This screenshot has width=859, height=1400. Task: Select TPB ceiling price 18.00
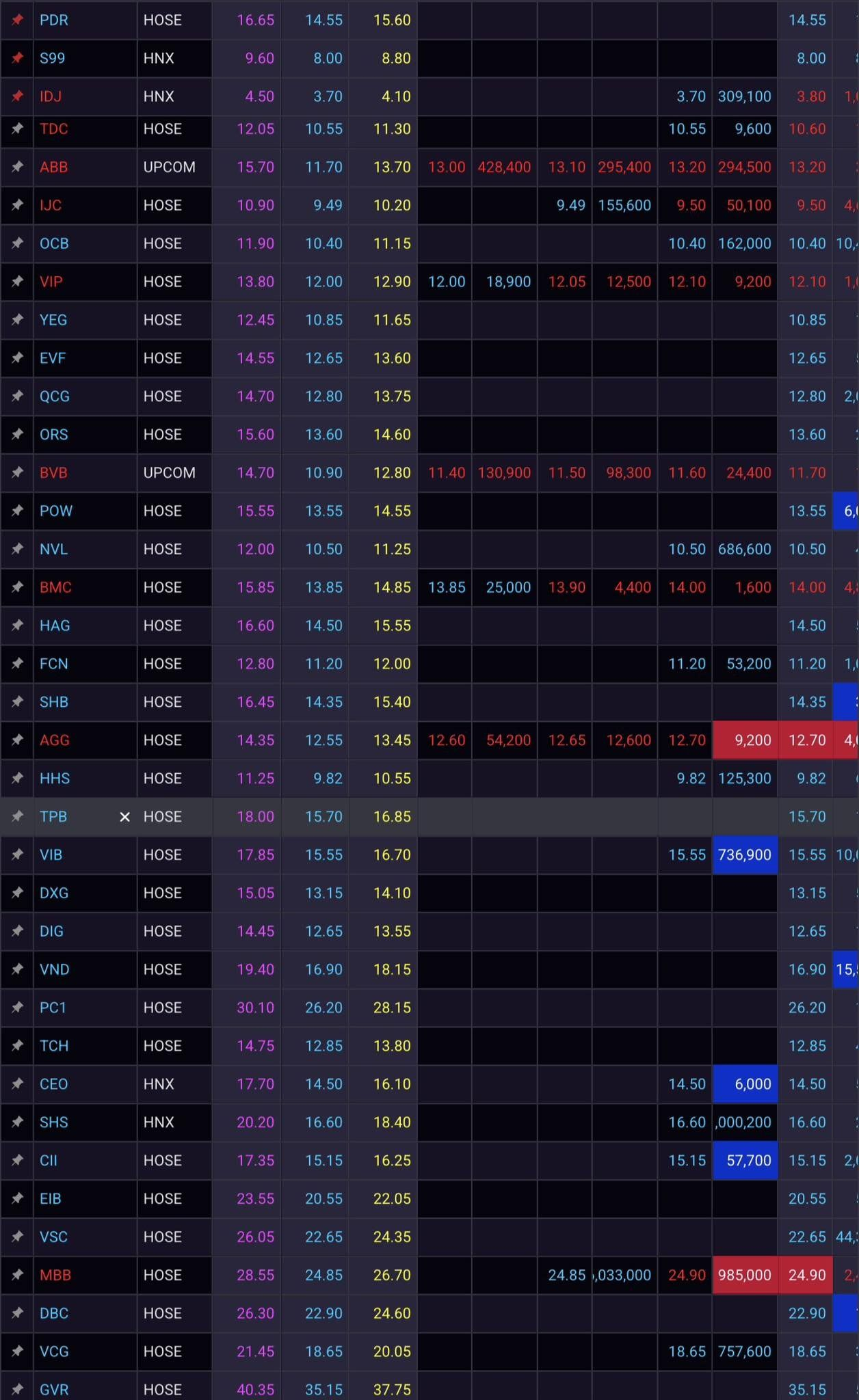coord(255,817)
